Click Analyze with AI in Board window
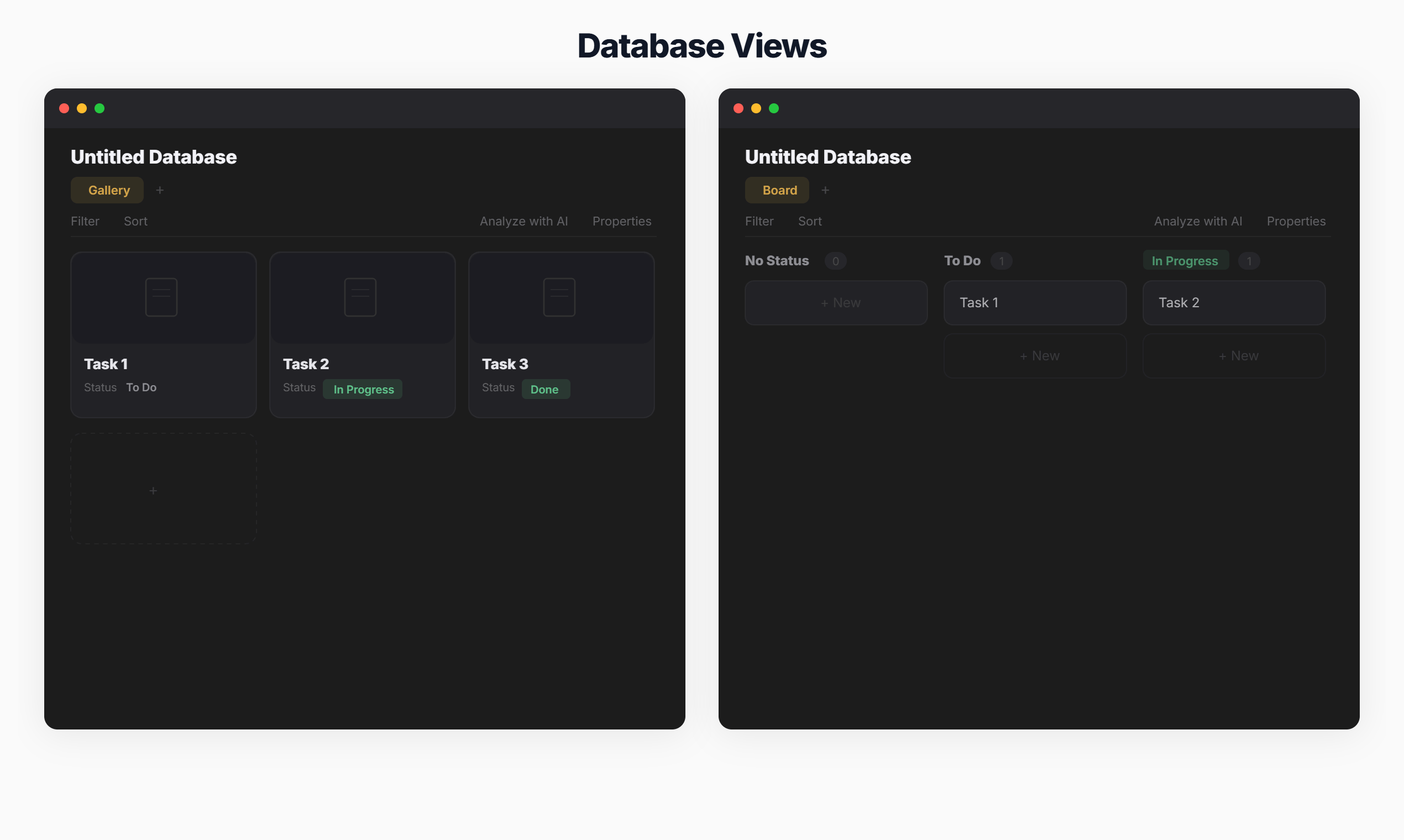The width and height of the screenshot is (1404, 840). tap(1198, 221)
